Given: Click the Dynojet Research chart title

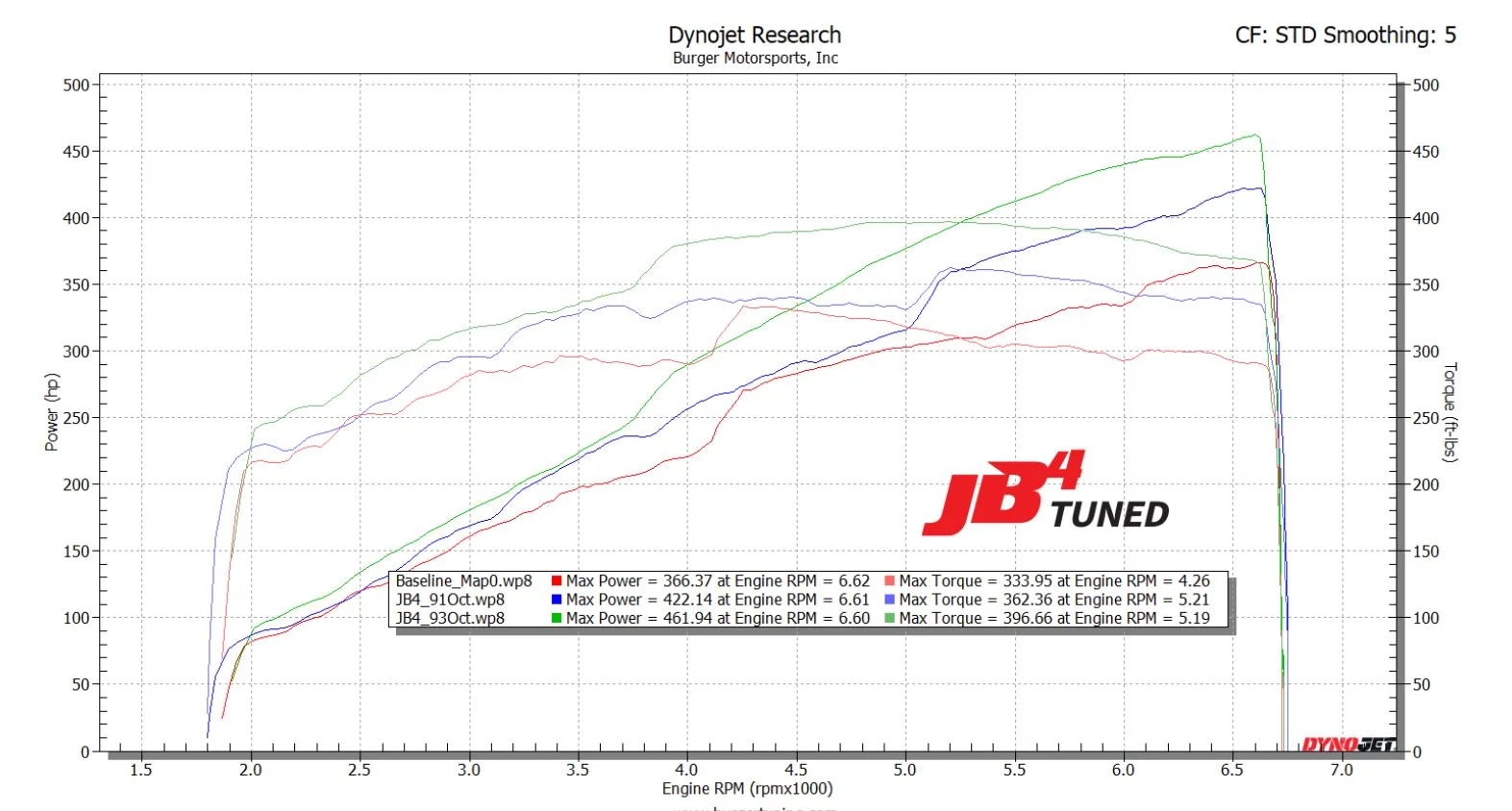Looking at the screenshot, I should click(x=755, y=36).
